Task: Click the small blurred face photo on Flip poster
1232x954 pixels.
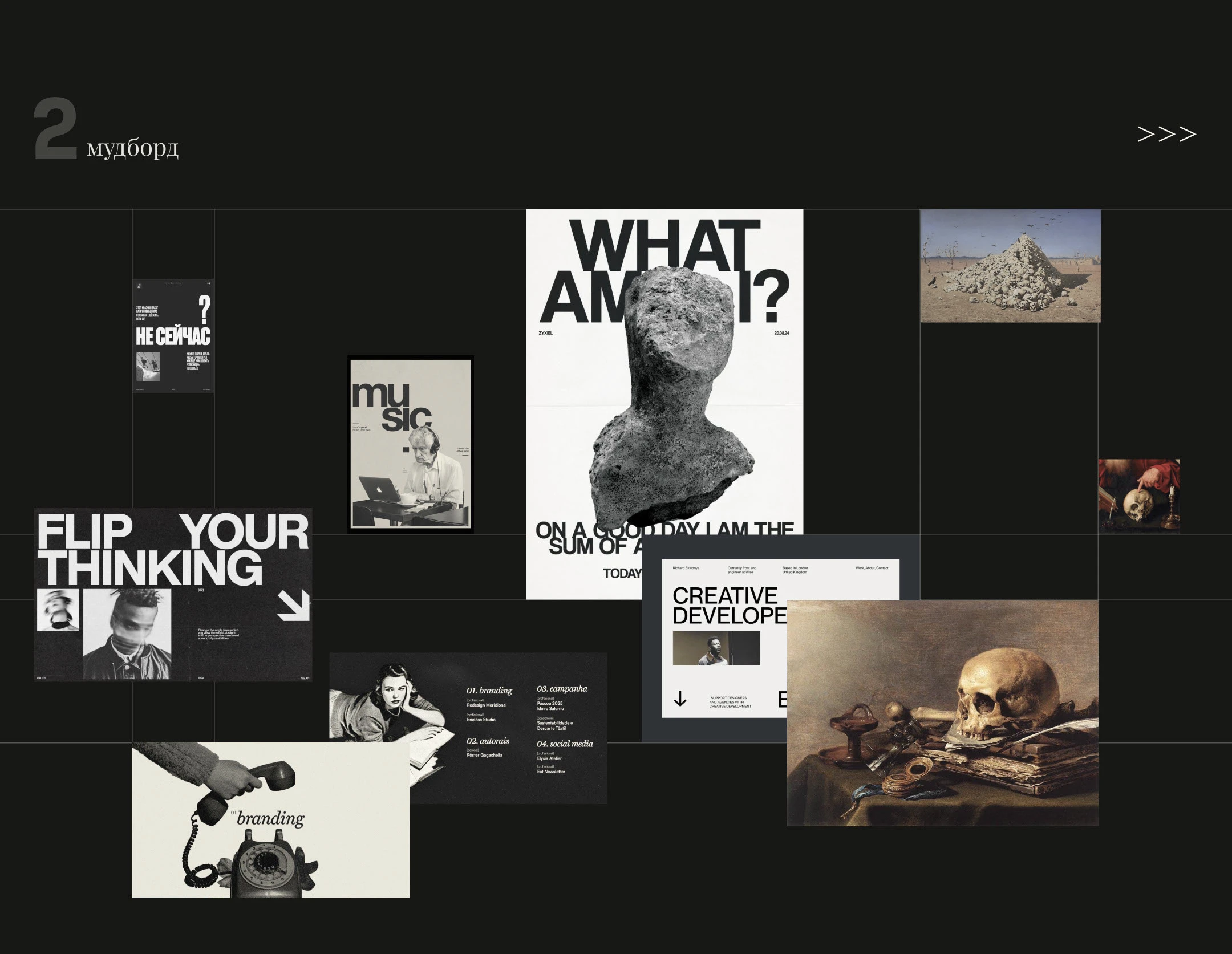Action: [58, 610]
